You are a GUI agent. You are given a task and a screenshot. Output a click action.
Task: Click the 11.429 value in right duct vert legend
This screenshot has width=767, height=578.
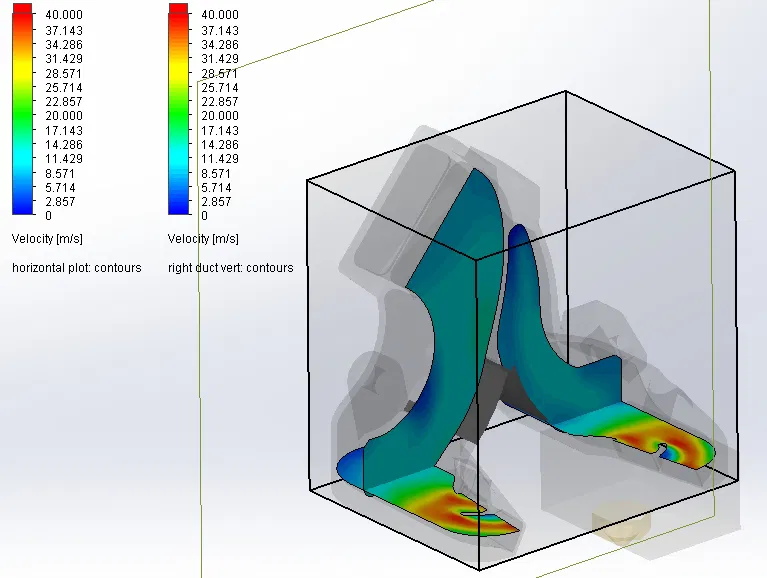220,159
